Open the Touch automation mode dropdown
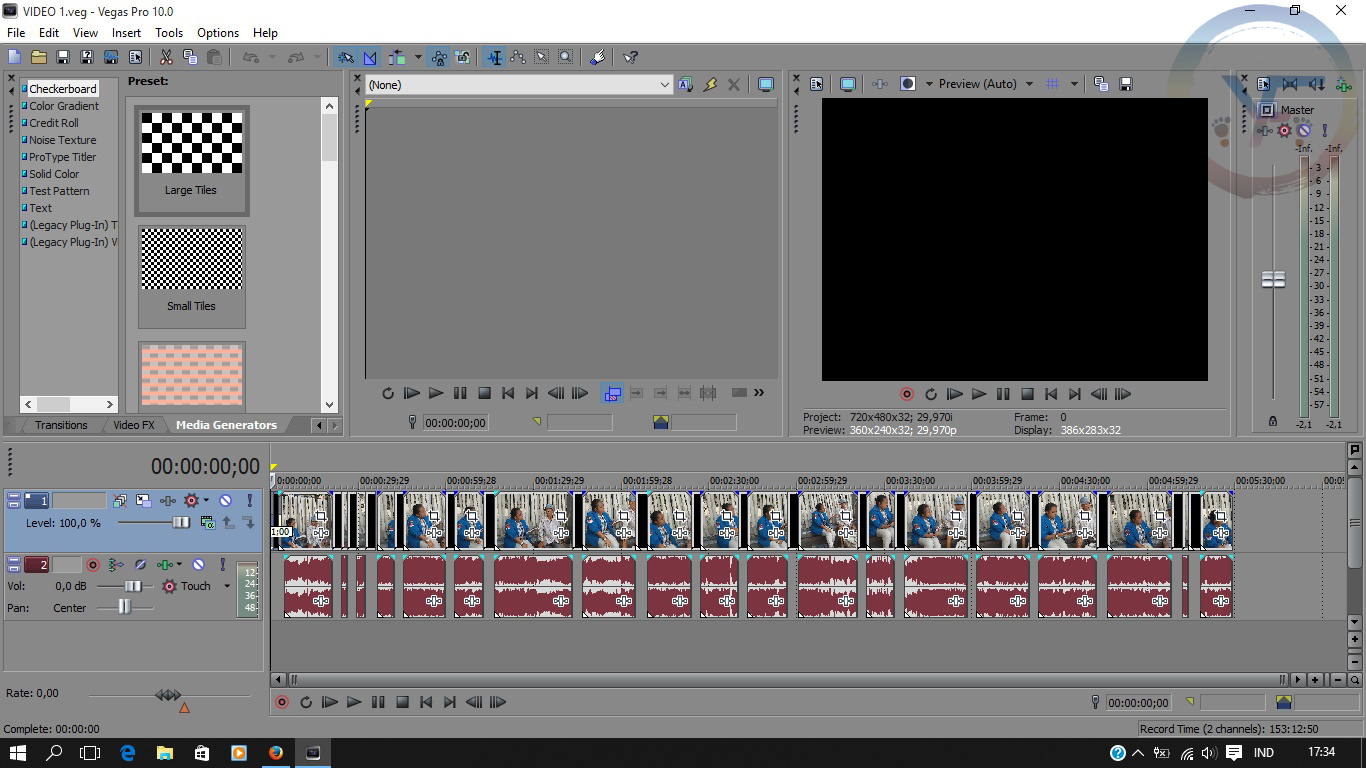1366x769 pixels. [x=227, y=586]
